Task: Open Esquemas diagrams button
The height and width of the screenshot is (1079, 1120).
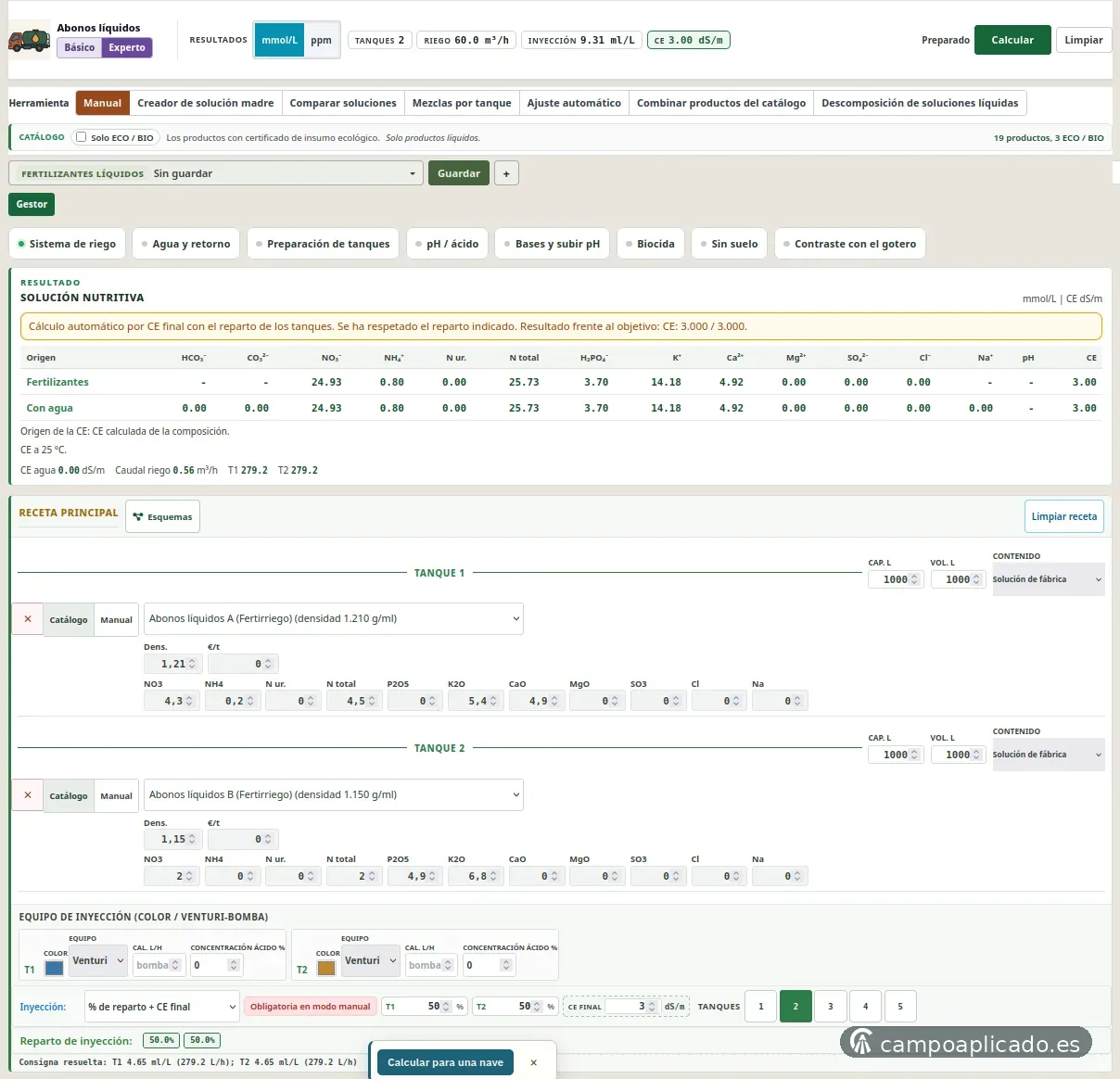Action: tap(162, 516)
